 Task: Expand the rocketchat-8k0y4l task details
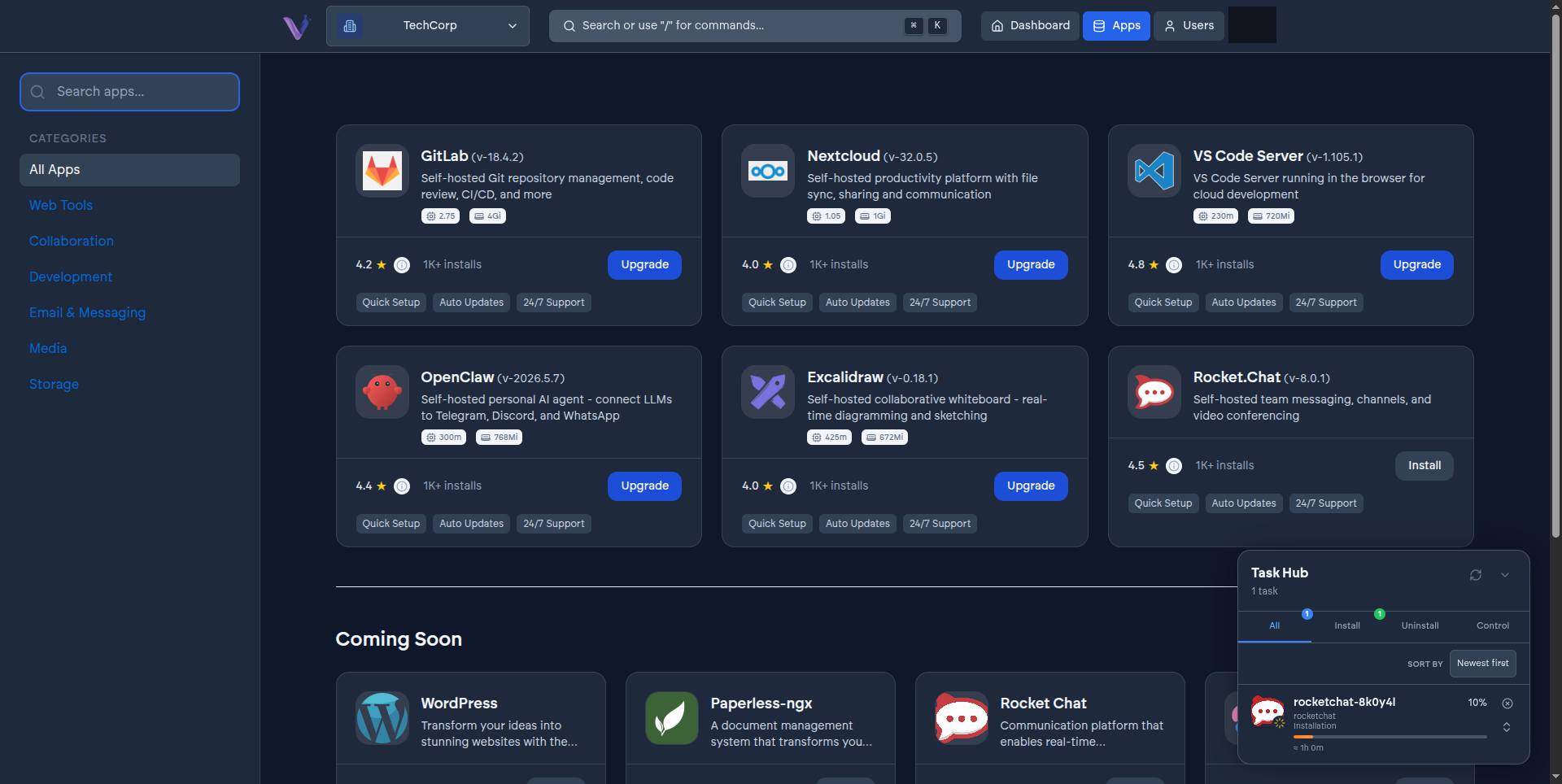pyautogui.click(x=1507, y=727)
